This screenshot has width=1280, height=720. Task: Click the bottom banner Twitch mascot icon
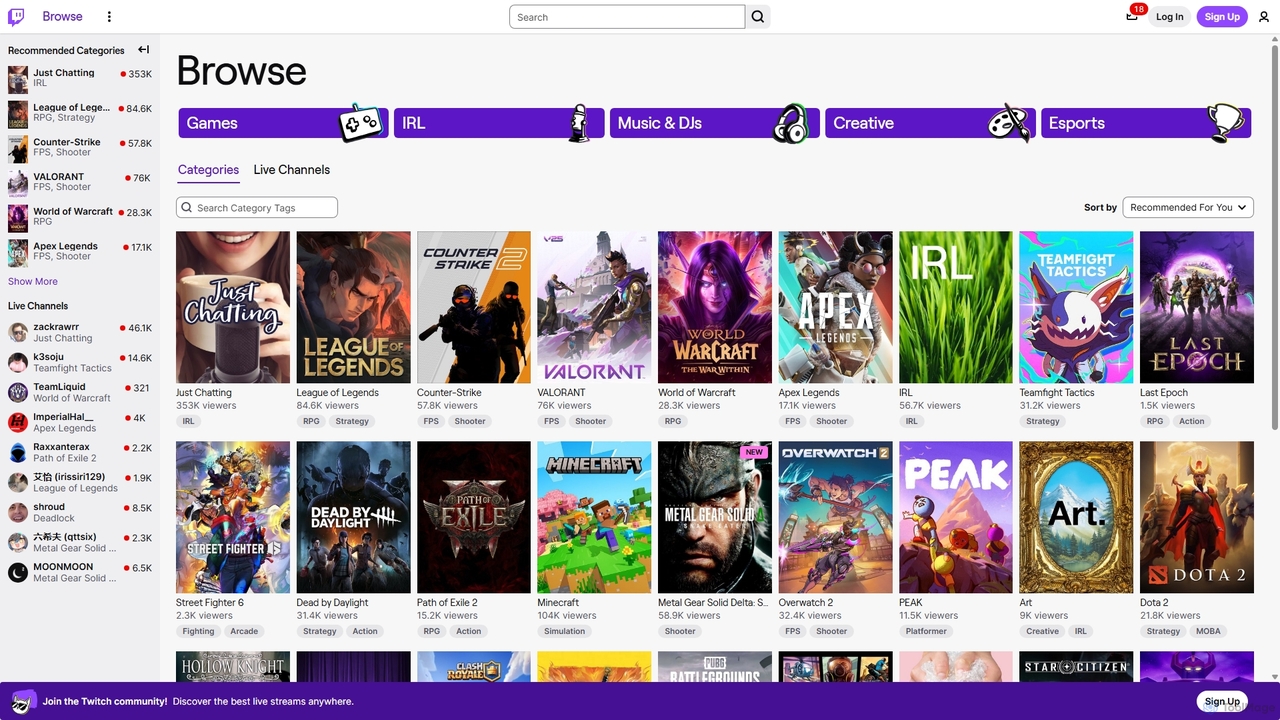tap(24, 701)
